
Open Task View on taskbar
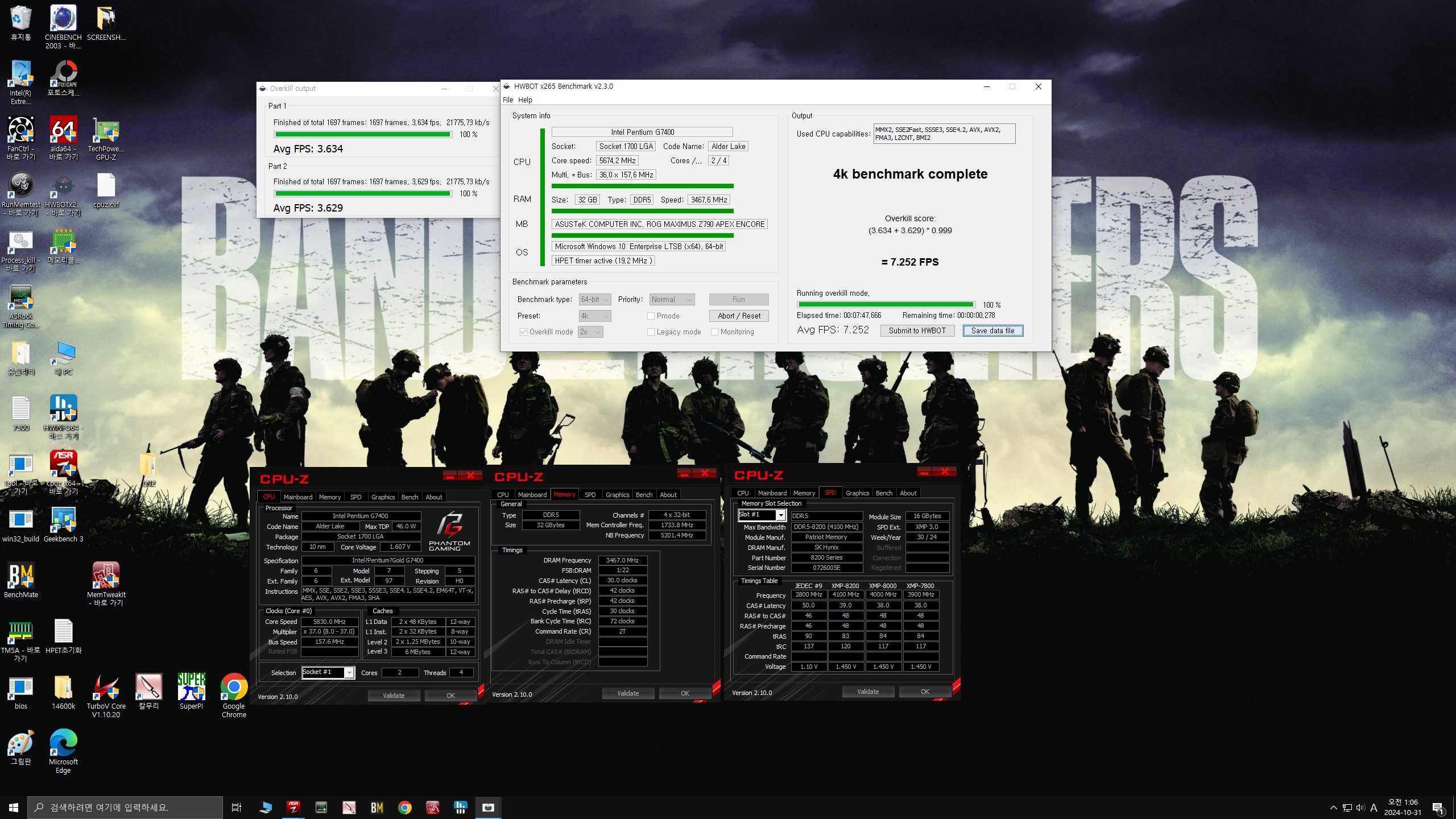[237, 807]
